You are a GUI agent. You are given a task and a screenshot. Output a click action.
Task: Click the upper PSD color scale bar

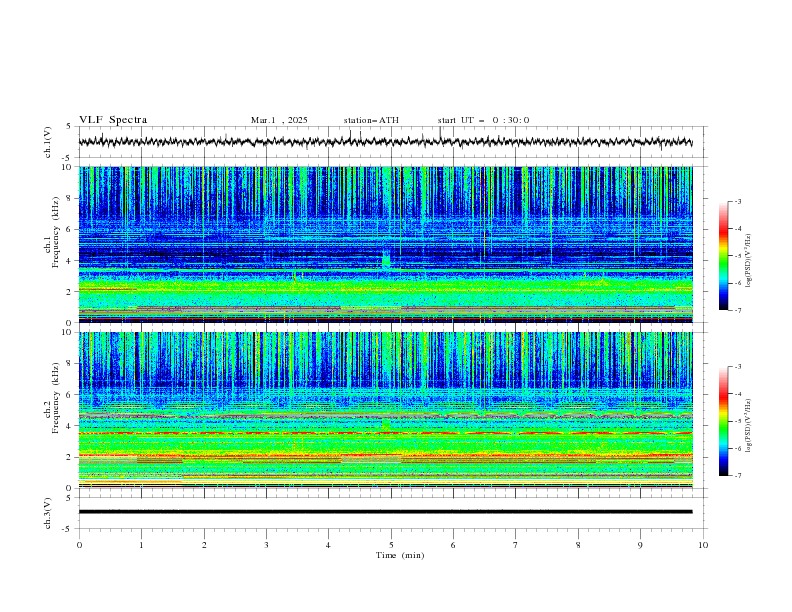pos(723,255)
